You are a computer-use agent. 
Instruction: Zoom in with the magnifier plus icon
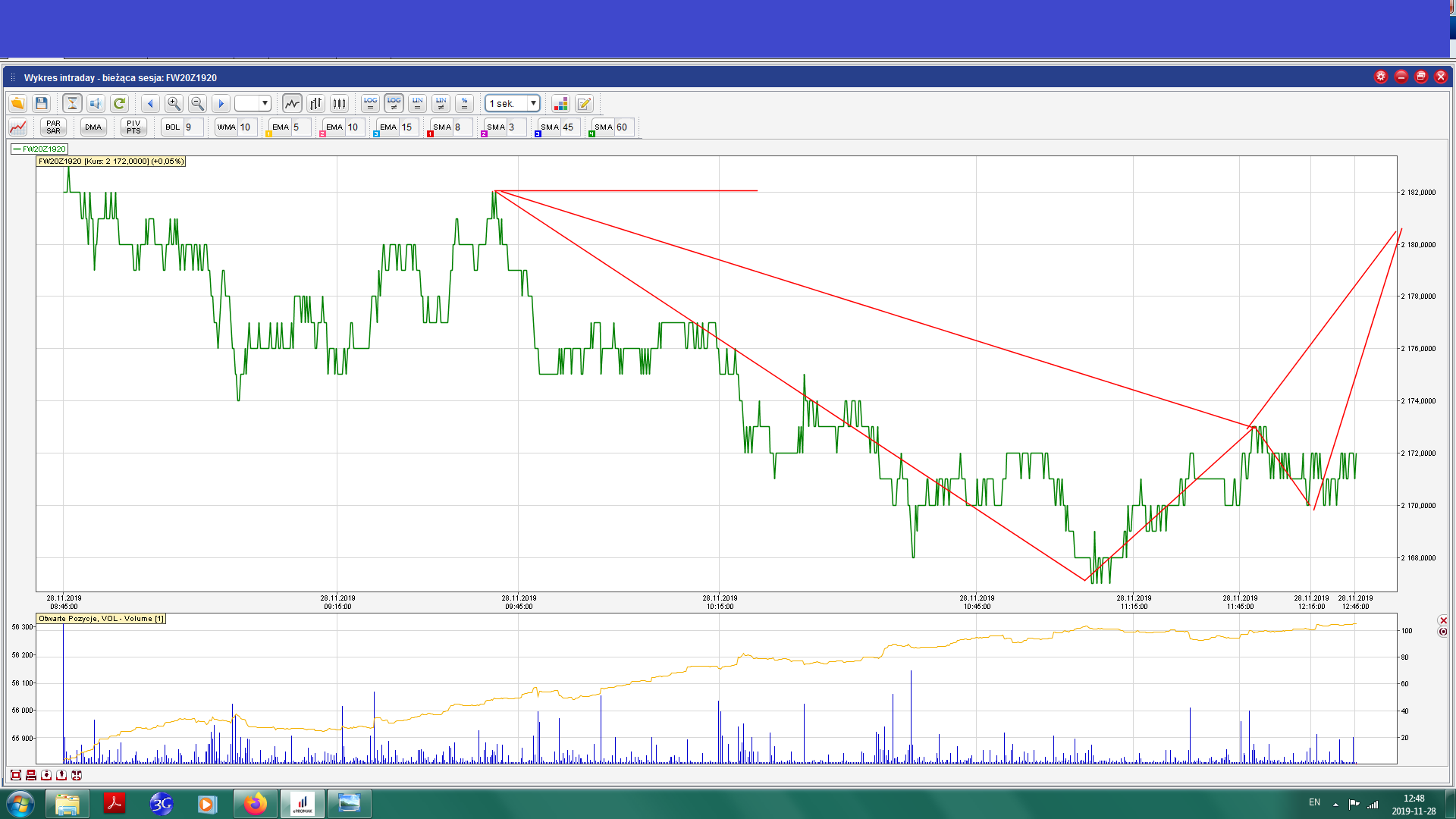coord(174,103)
